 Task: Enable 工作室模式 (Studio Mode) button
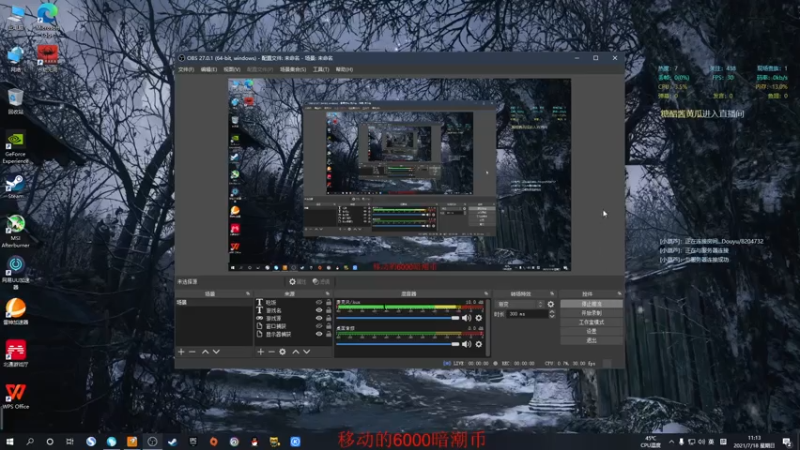591,322
